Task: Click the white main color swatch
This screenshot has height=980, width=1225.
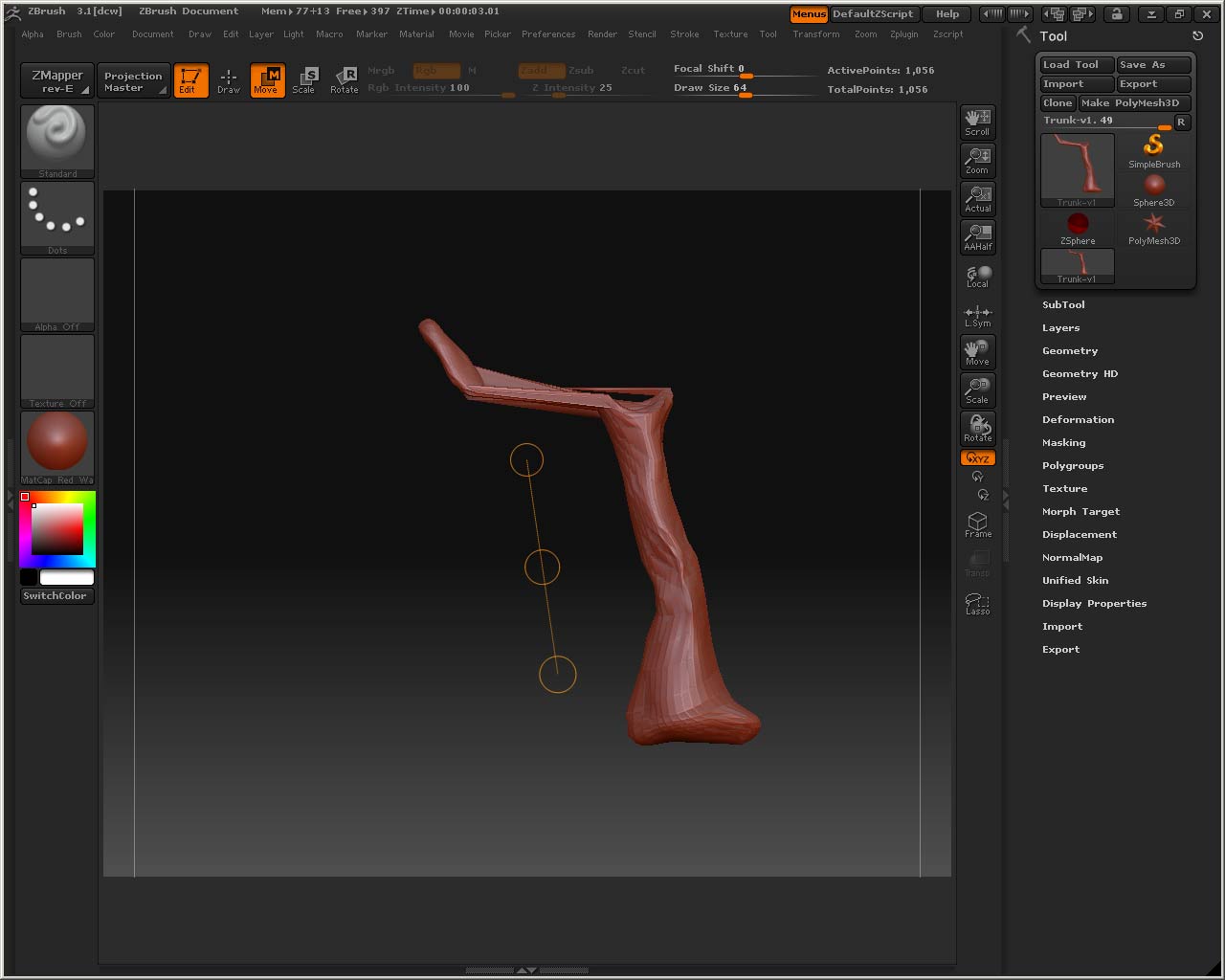Action: point(67,577)
